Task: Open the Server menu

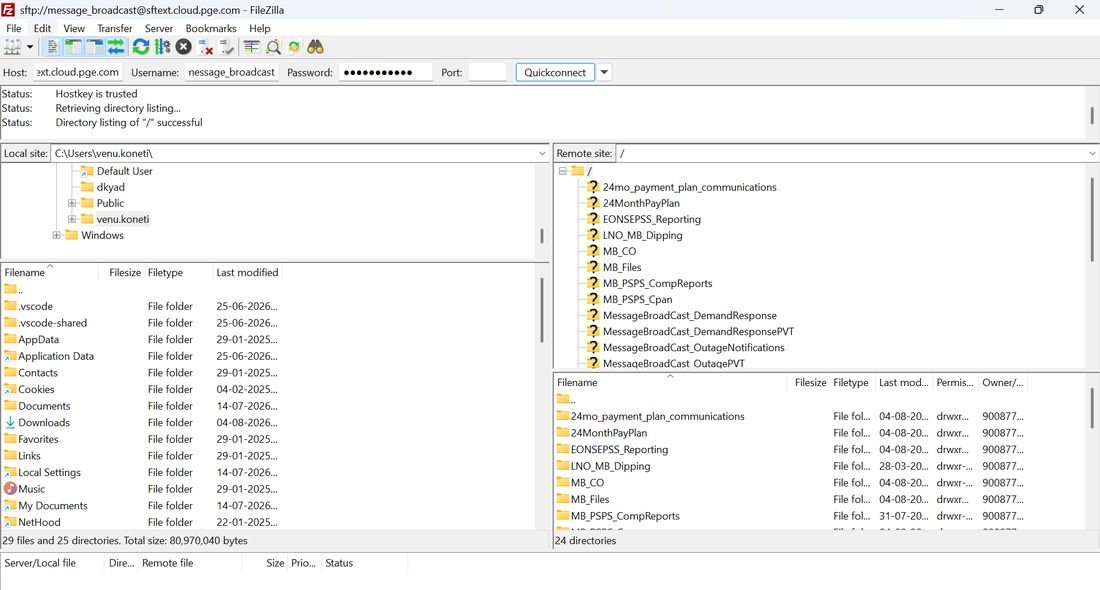Action: 159,28
